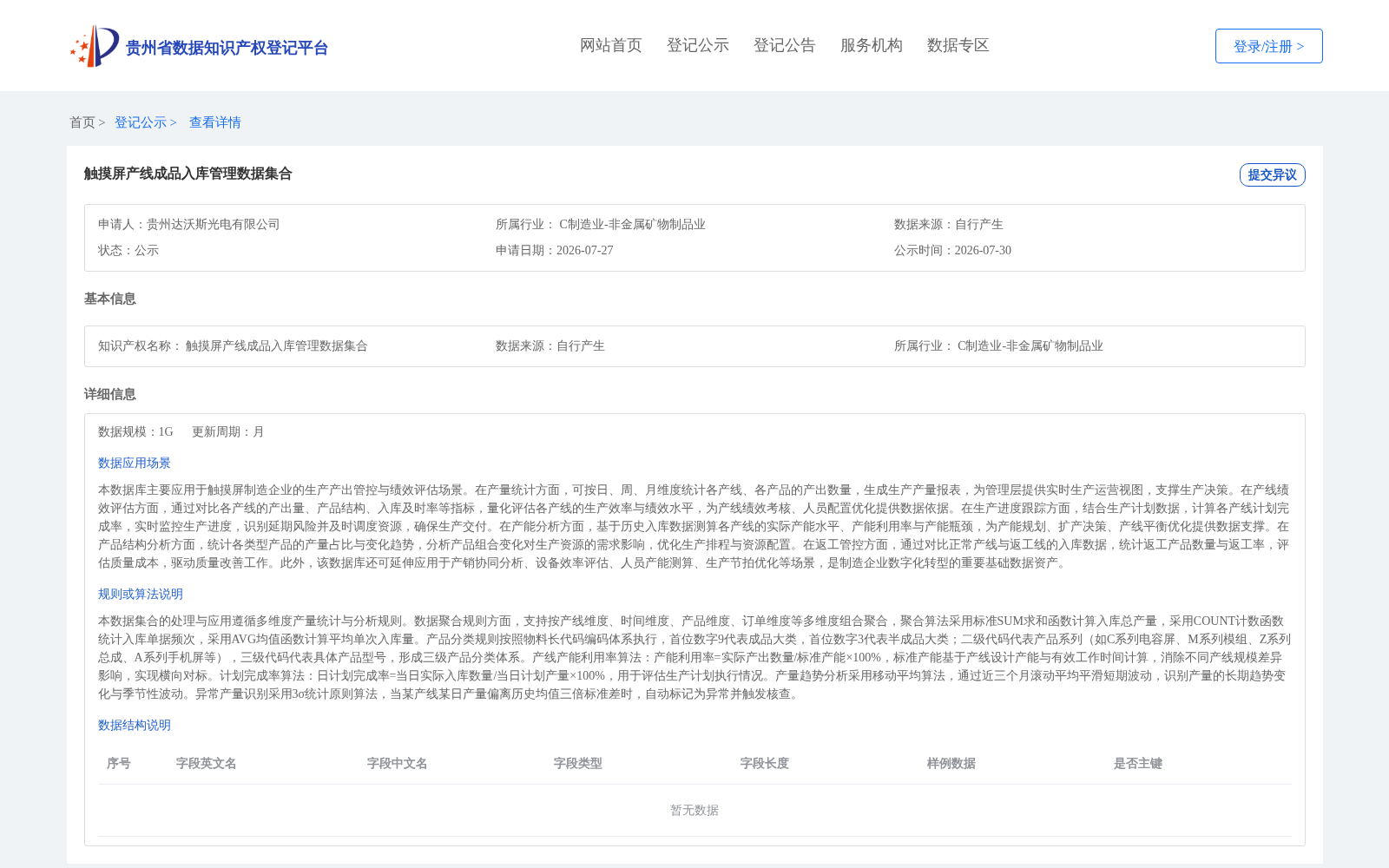Click 数据规模：1G text
This screenshot has height=868, width=1389.
pyautogui.click(x=135, y=431)
